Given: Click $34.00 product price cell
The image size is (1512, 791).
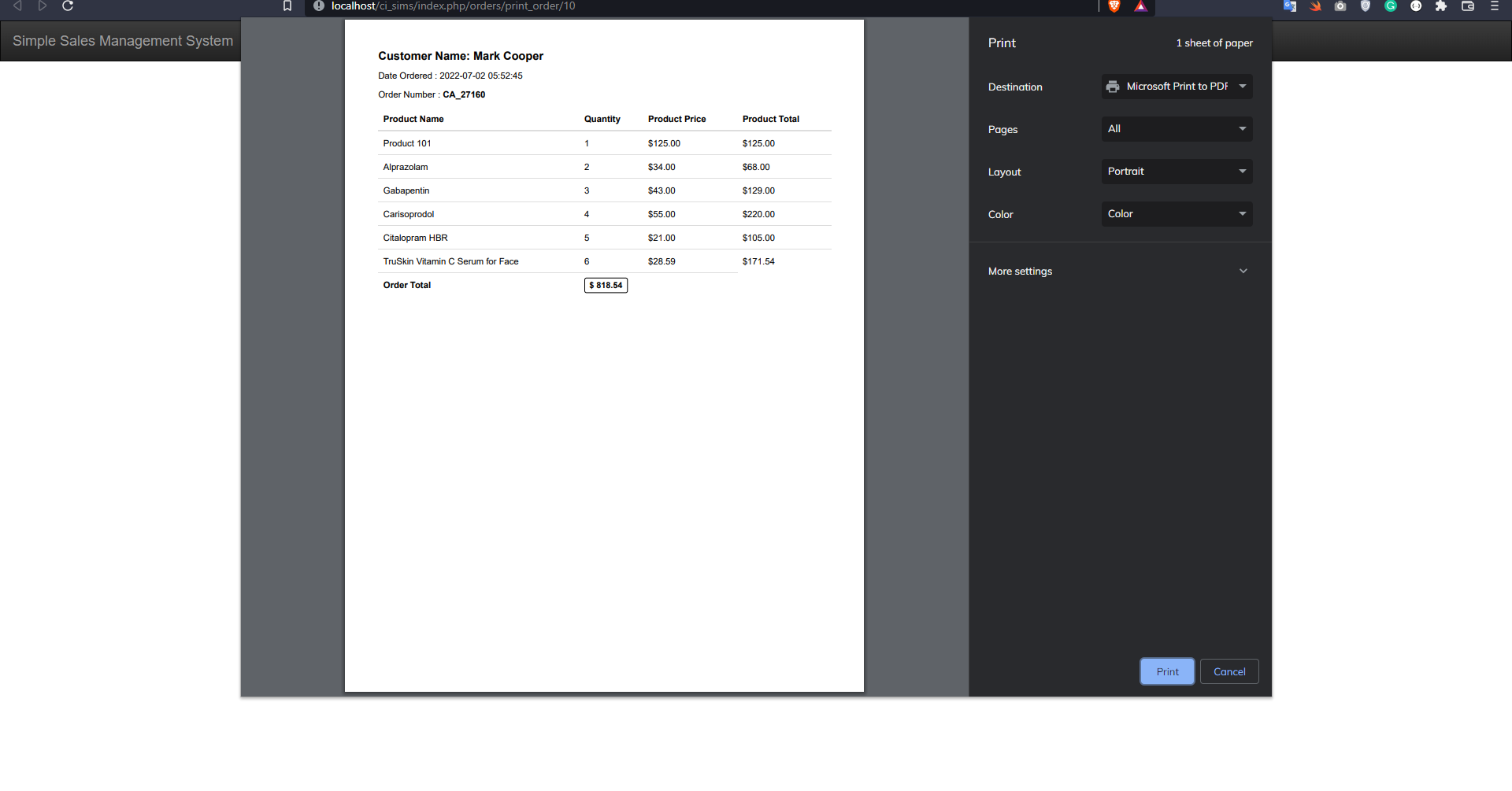Looking at the screenshot, I should tap(661, 167).
